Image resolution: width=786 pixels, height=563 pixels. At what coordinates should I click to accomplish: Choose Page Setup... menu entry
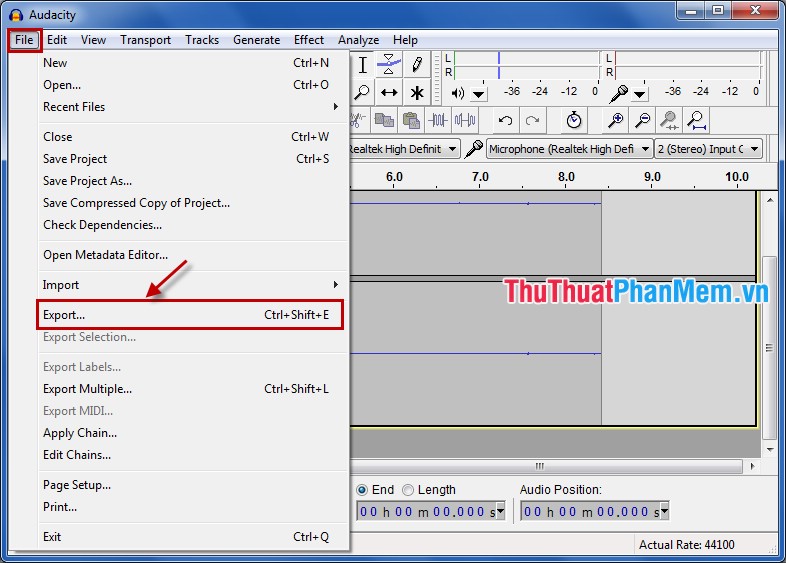(x=193, y=485)
